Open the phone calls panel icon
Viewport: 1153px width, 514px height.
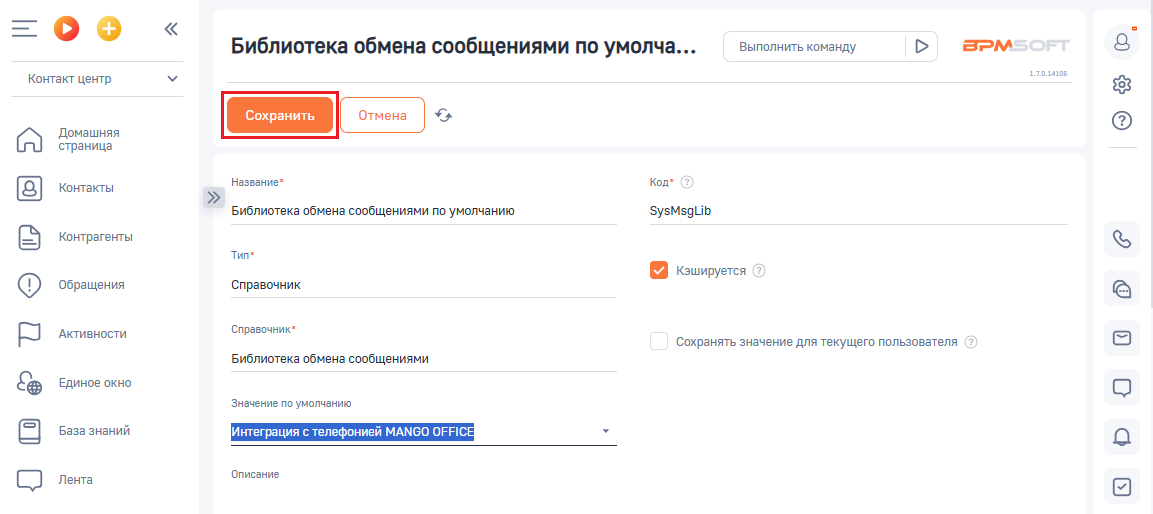pos(1121,239)
